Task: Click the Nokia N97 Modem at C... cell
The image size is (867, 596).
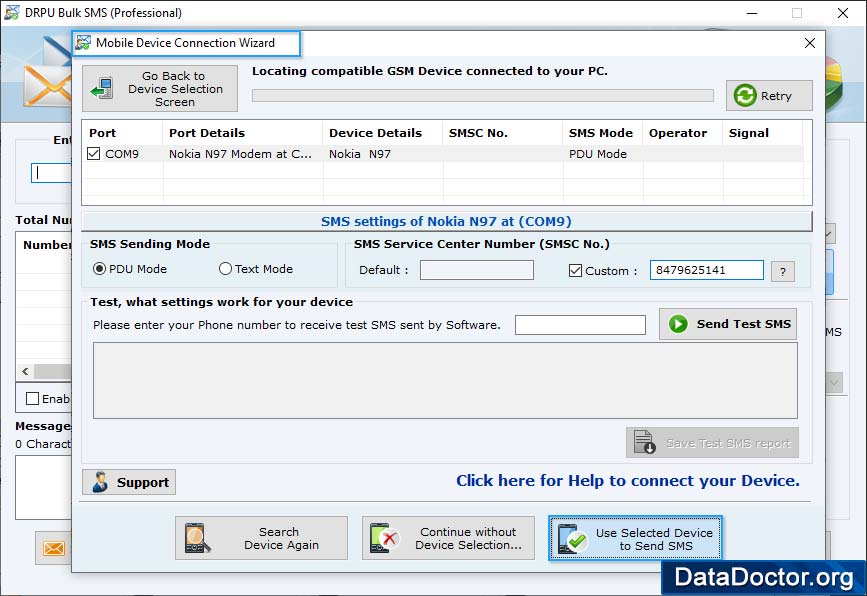Action: (x=241, y=154)
